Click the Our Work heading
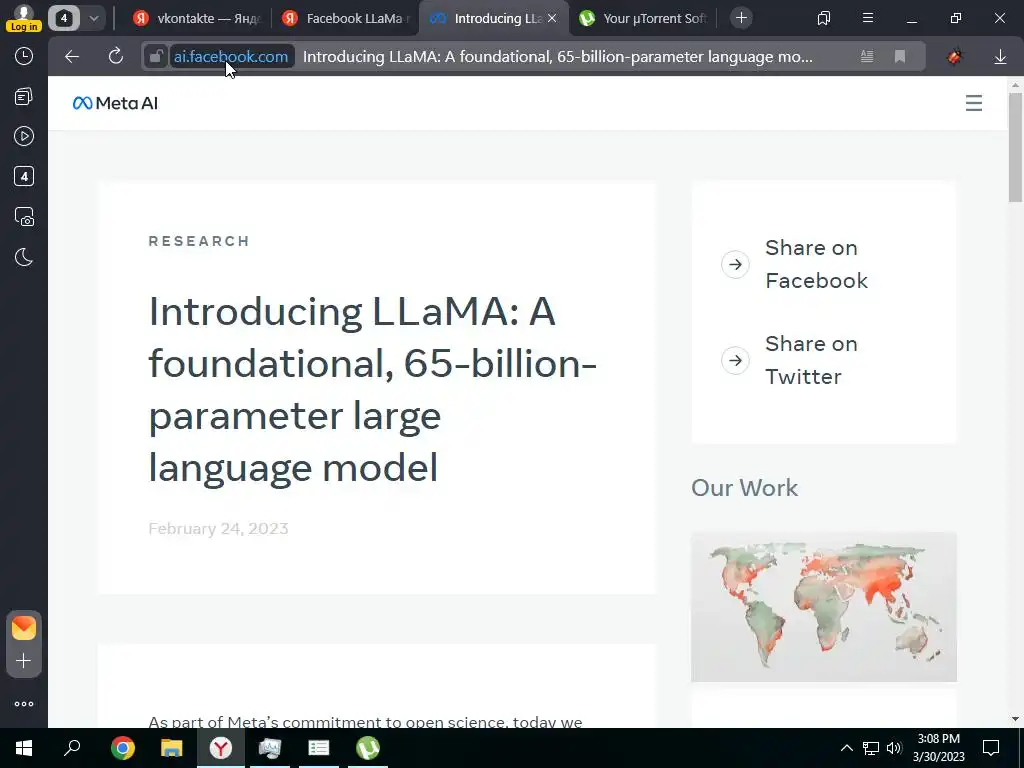Image resolution: width=1024 pixels, height=768 pixels. pos(744,488)
